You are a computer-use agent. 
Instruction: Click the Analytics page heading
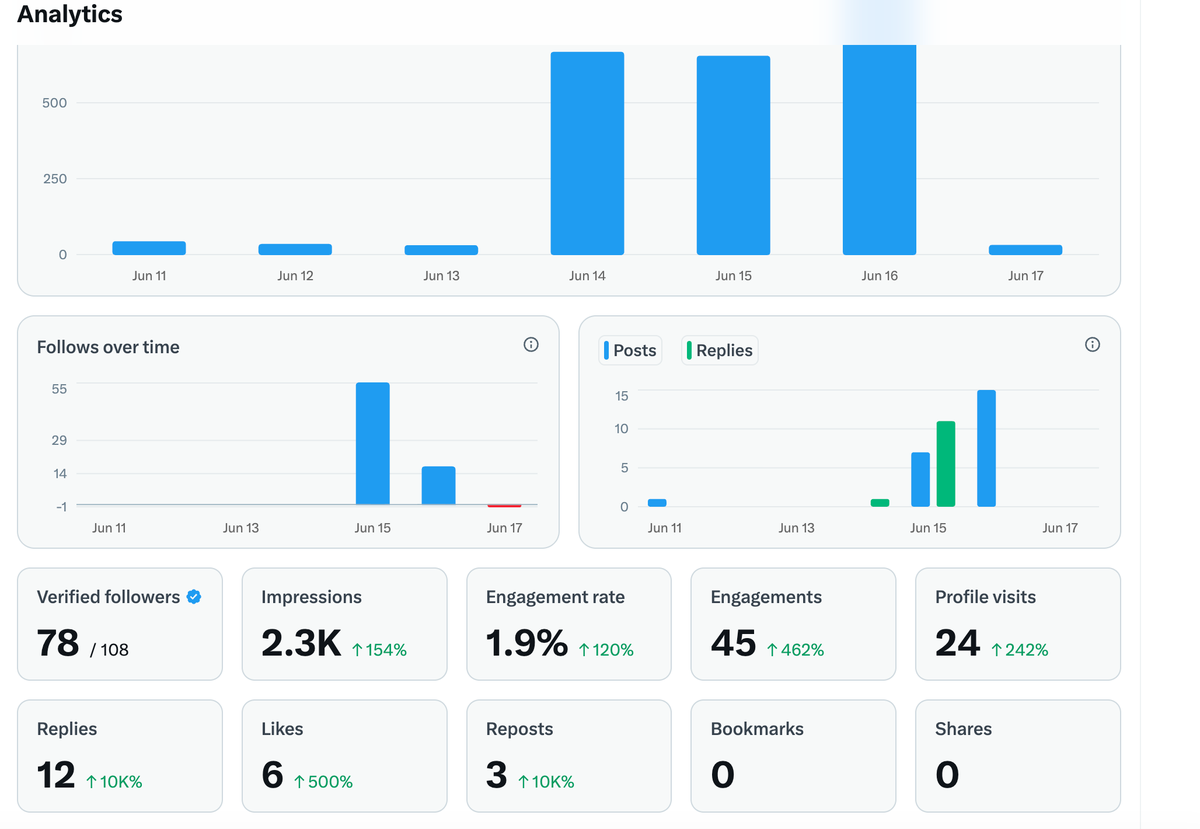pos(70,14)
